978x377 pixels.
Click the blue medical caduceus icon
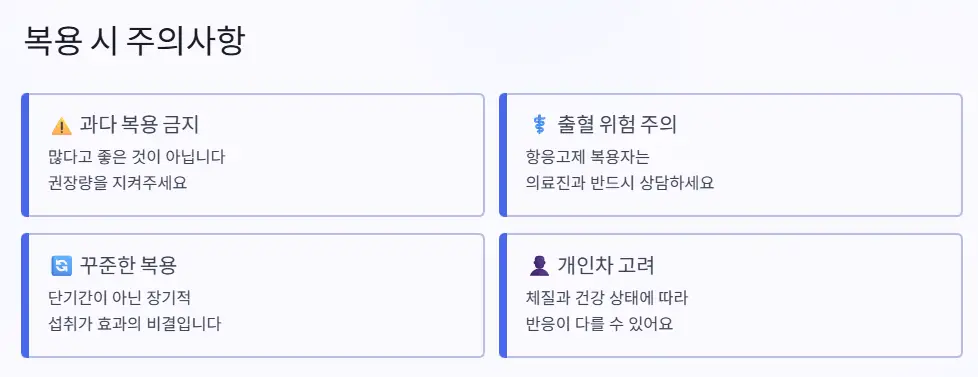[540, 125]
